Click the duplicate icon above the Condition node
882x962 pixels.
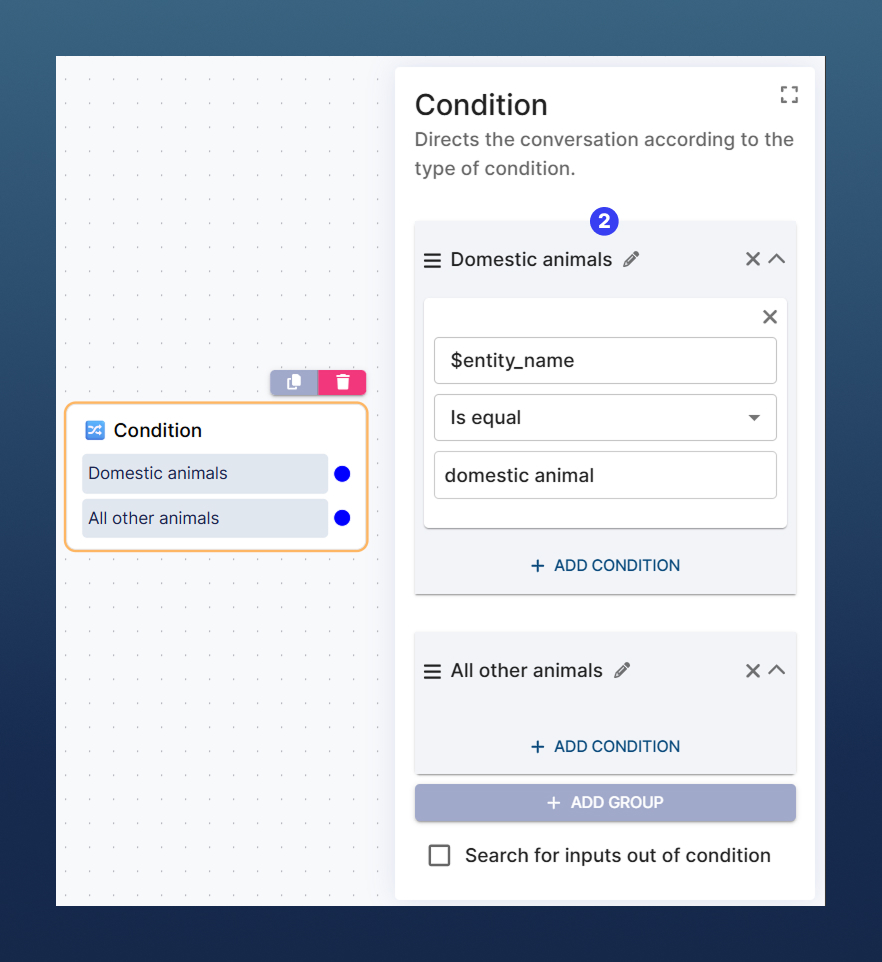(x=294, y=382)
